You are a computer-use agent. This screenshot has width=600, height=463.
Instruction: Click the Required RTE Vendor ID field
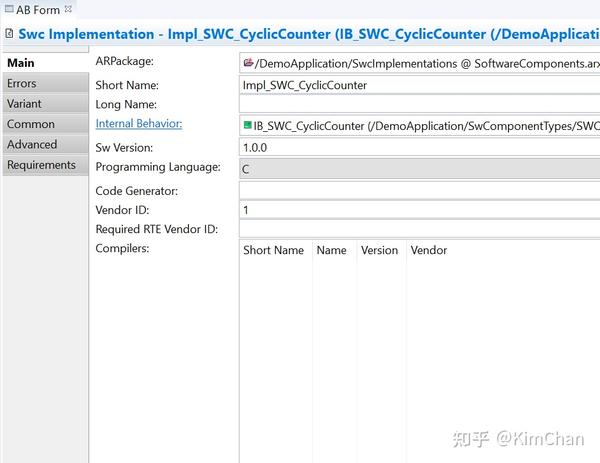[420, 230]
